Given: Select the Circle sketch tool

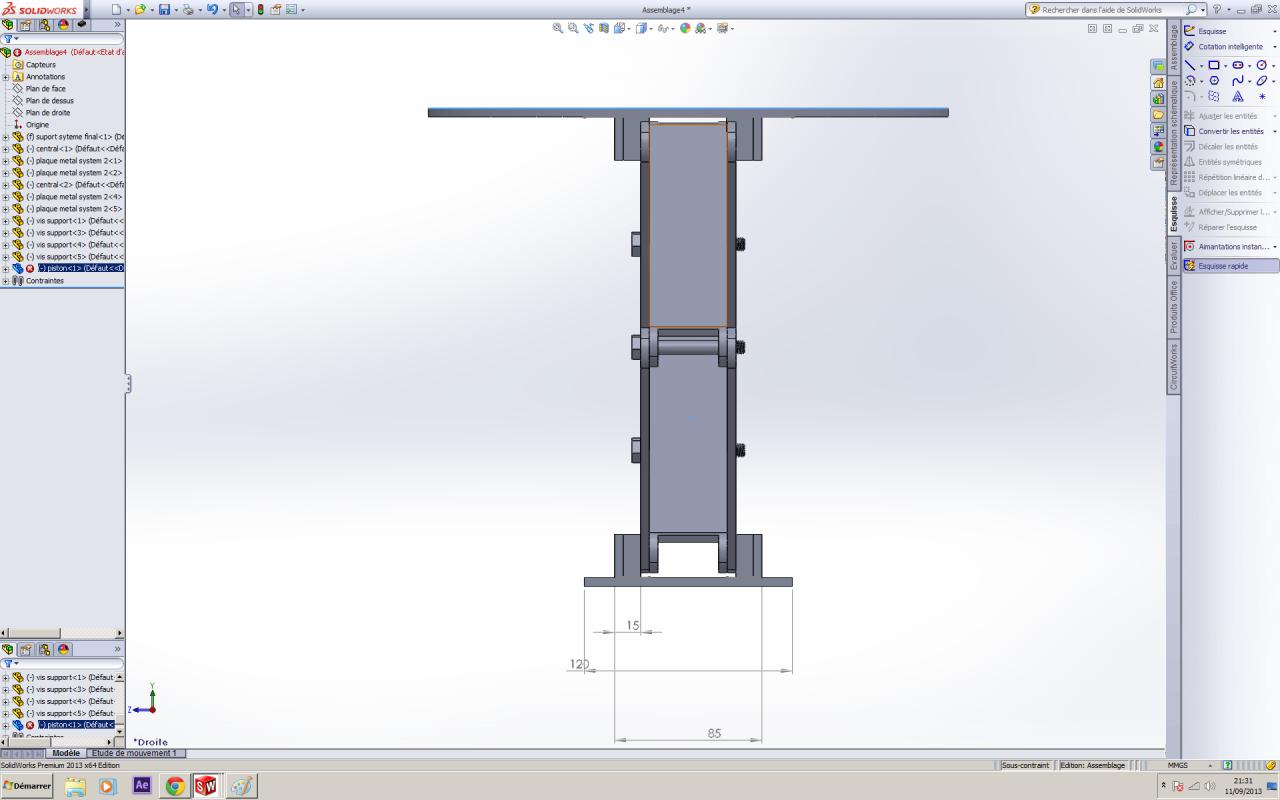Looking at the screenshot, I should [x=1262, y=65].
